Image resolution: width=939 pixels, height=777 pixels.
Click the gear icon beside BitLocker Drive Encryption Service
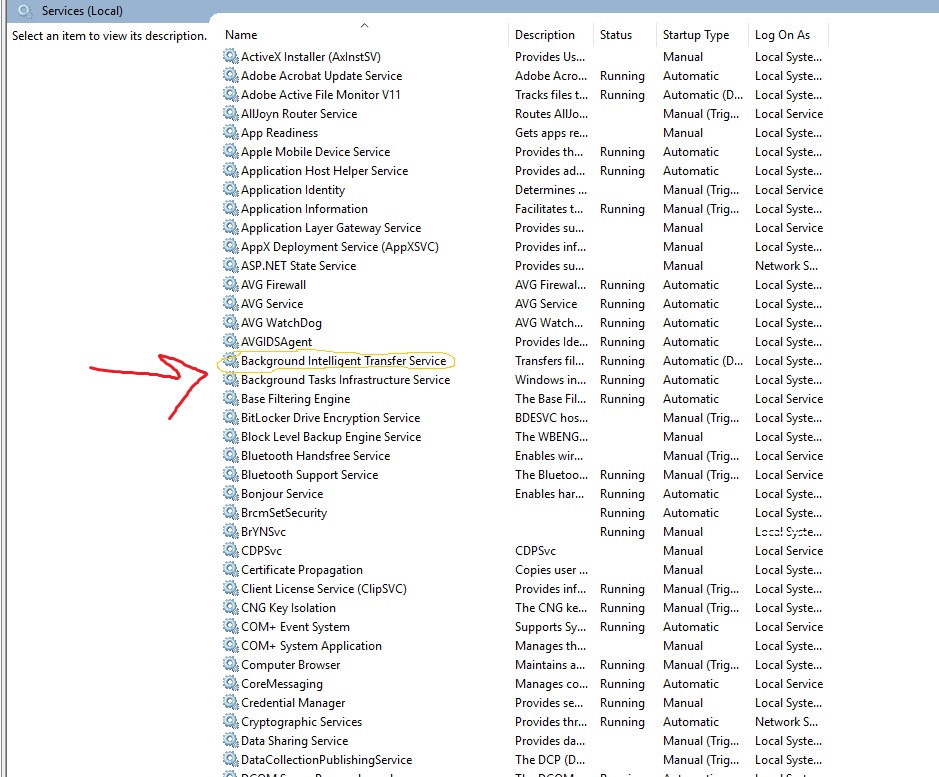[x=231, y=418]
